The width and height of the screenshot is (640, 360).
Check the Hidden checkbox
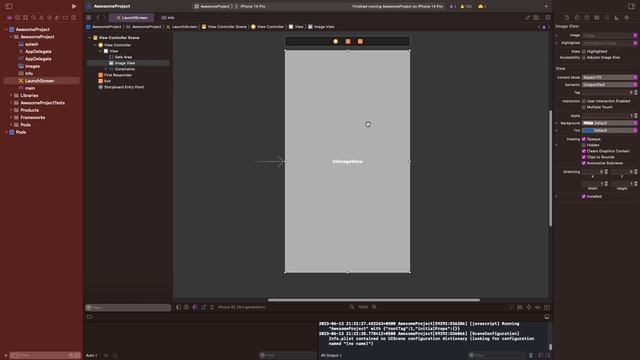[584, 145]
